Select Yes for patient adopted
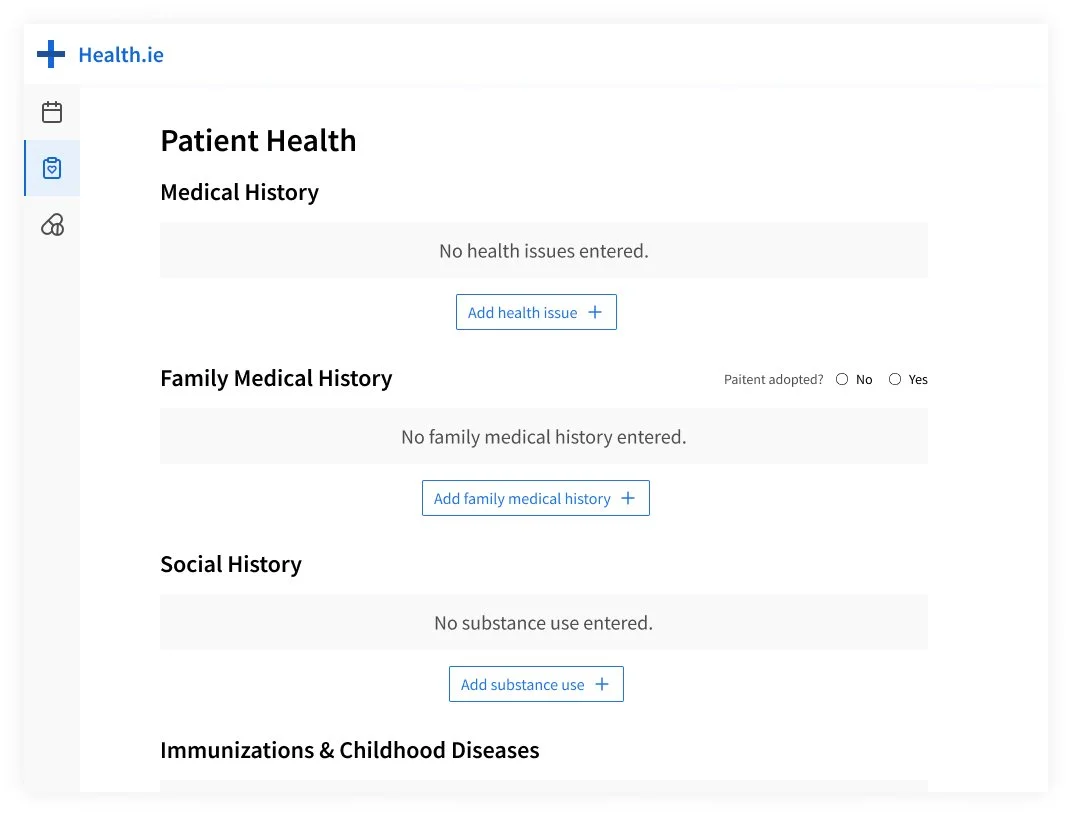 pyautogui.click(x=895, y=379)
